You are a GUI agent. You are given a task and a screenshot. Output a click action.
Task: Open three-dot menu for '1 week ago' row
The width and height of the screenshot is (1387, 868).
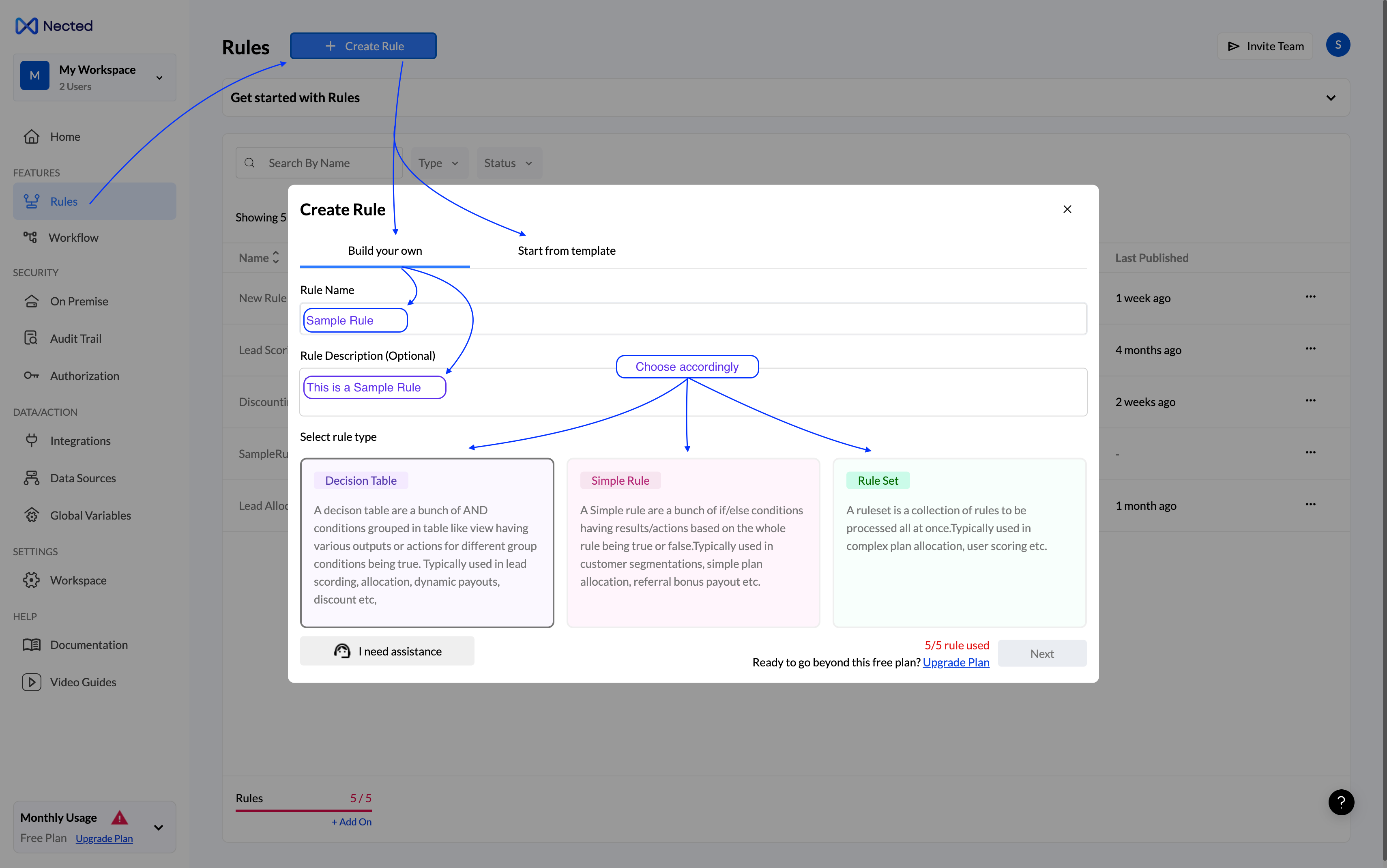(x=1310, y=297)
